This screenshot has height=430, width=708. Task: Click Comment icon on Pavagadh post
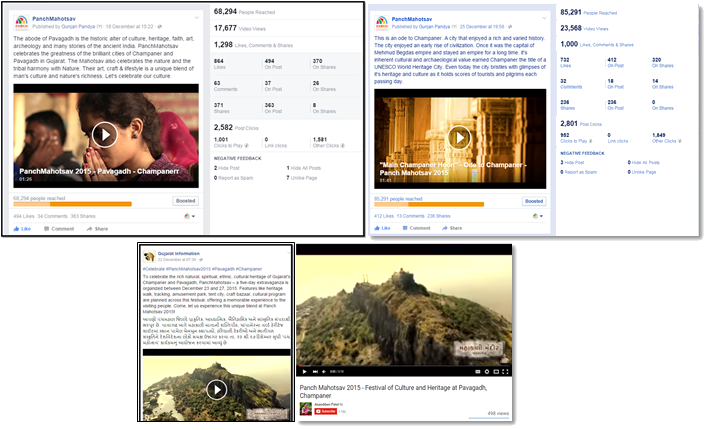coord(58,228)
